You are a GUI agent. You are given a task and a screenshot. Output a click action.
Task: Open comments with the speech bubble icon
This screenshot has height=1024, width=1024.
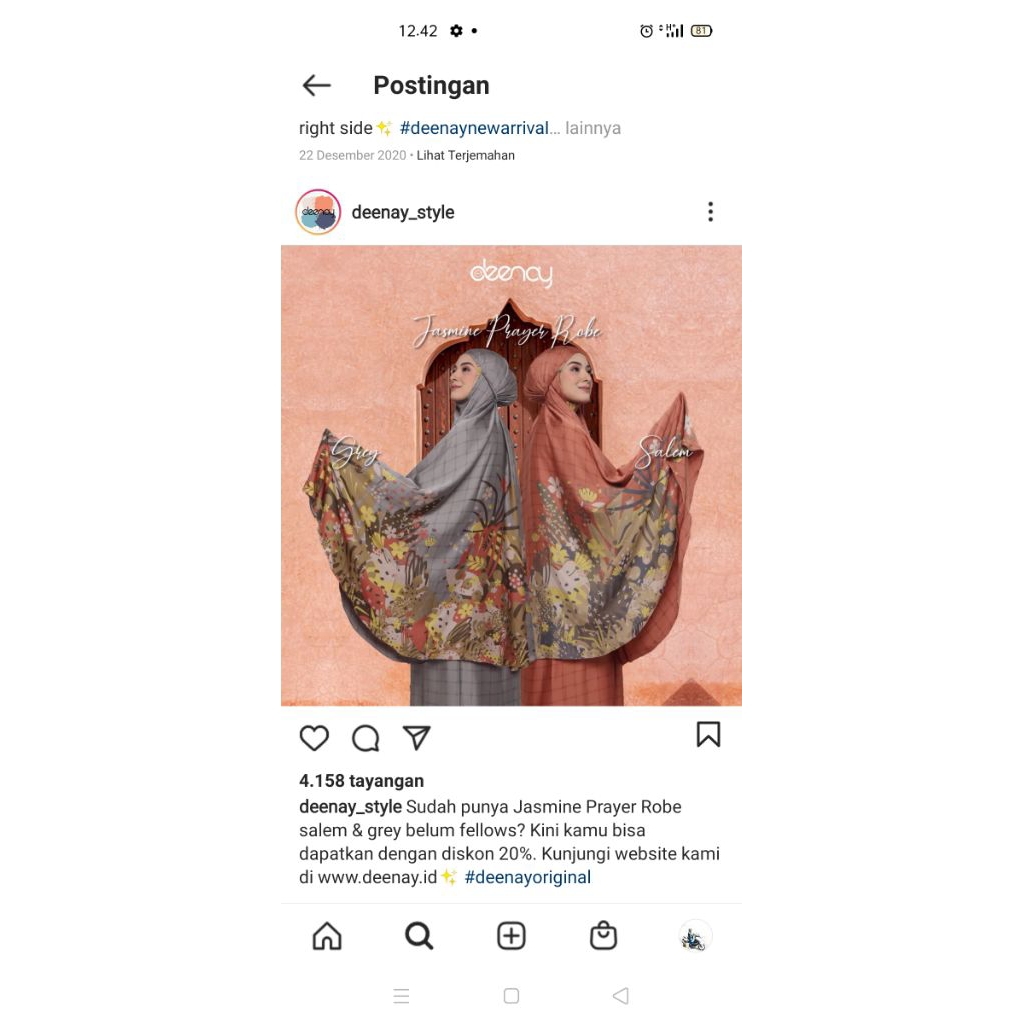click(x=366, y=738)
